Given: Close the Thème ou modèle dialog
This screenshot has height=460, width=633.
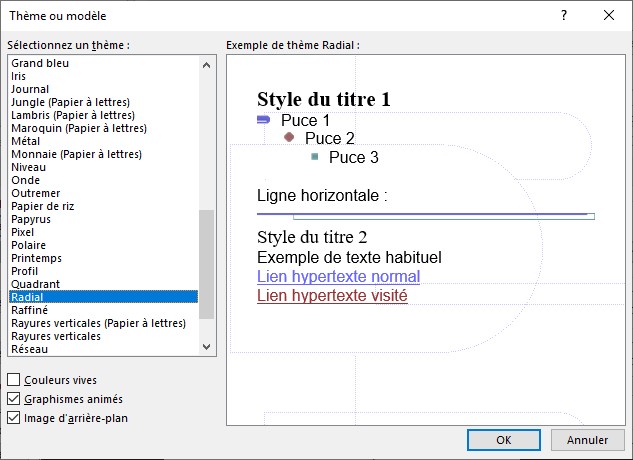Looking at the screenshot, I should (609, 16).
